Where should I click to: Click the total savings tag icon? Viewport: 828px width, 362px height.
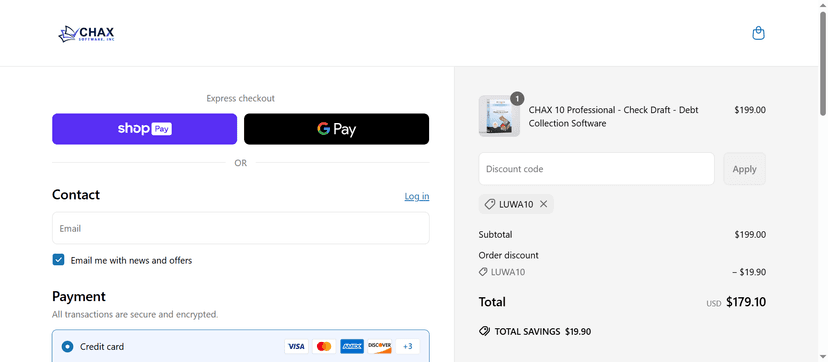[484, 331]
